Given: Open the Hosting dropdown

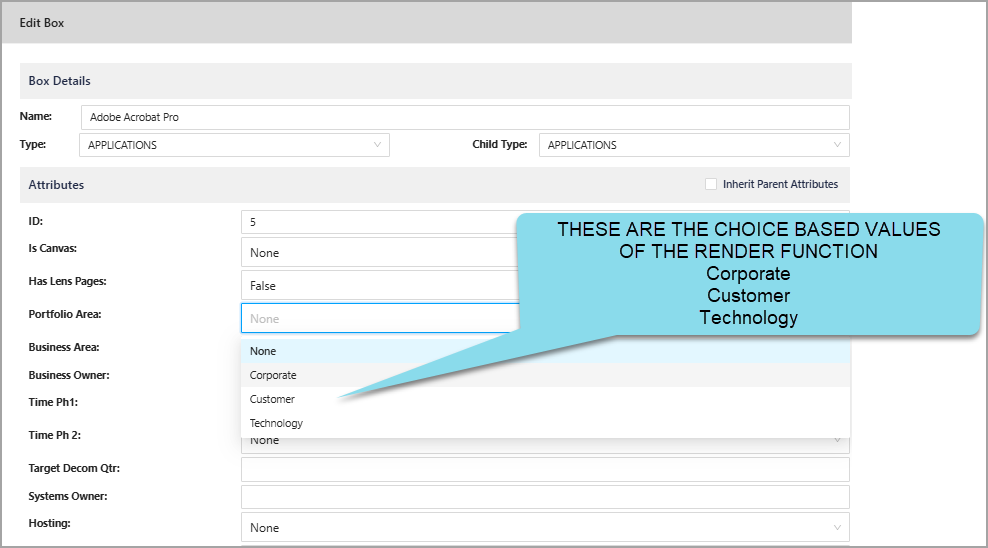Looking at the screenshot, I should 545,527.
